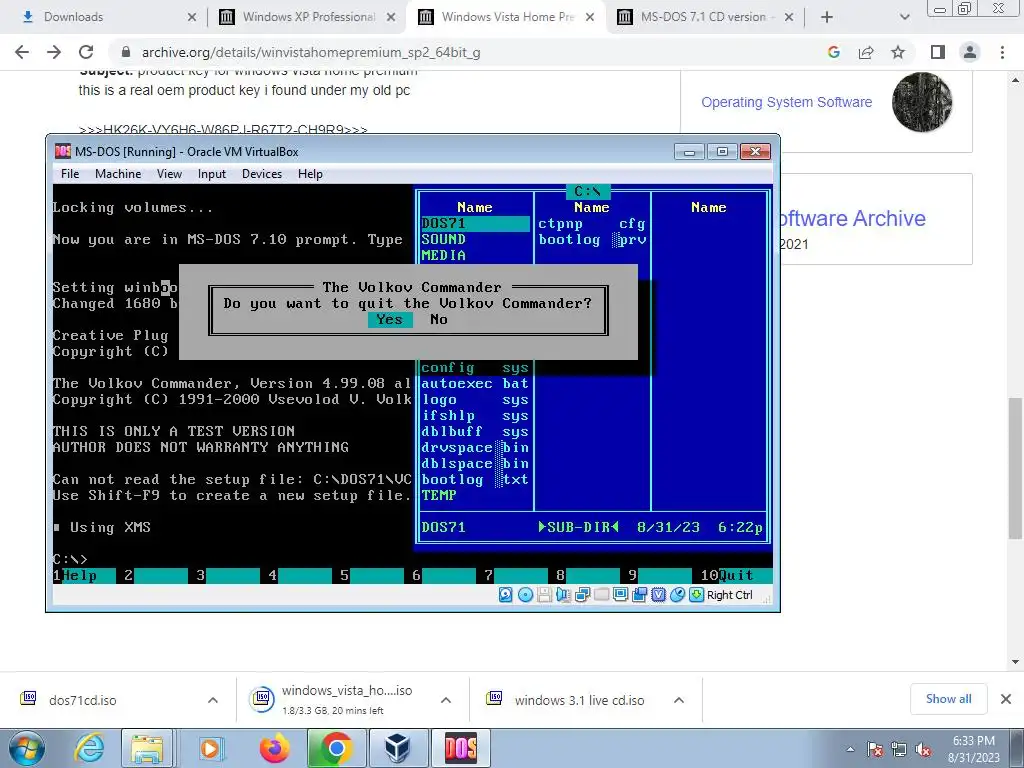
Task: Switch to the Windows XP Professional tab
Action: point(307,17)
